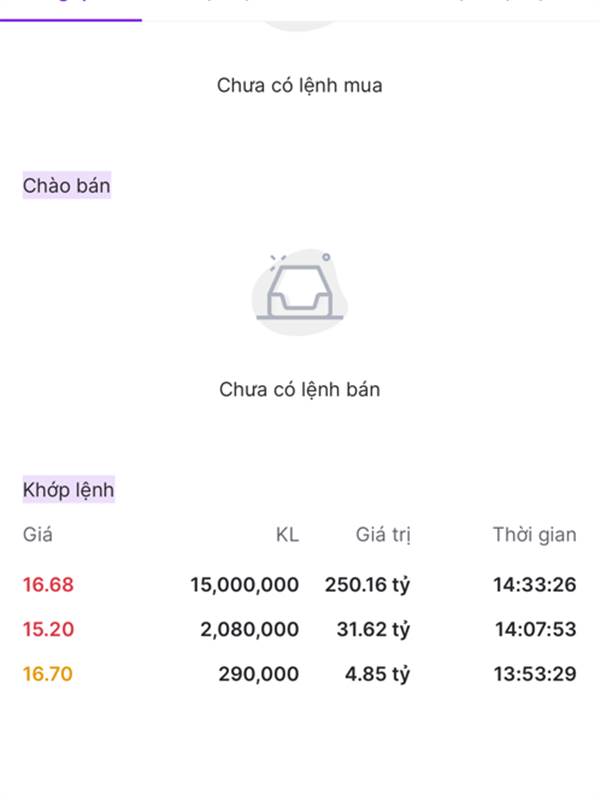Click the 4.85 tỷ value cell
600x800 pixels.
(377, 675)
